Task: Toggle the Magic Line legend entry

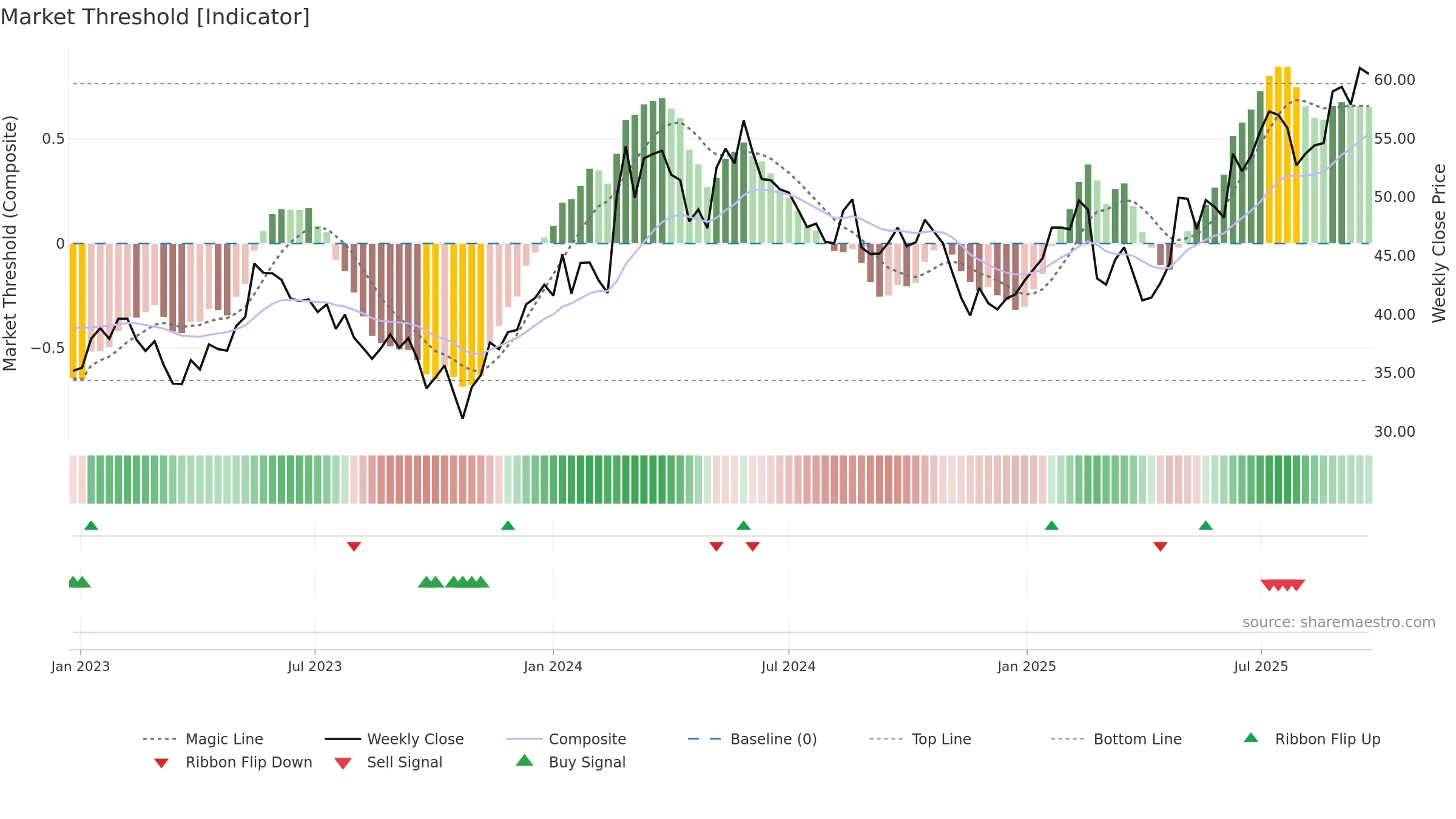Action: [203, 739]
